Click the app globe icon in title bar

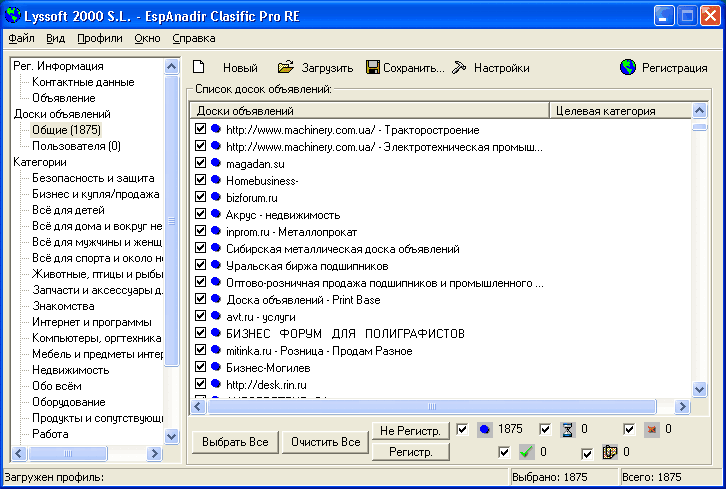pyautogui.click(x=13, y=15)
